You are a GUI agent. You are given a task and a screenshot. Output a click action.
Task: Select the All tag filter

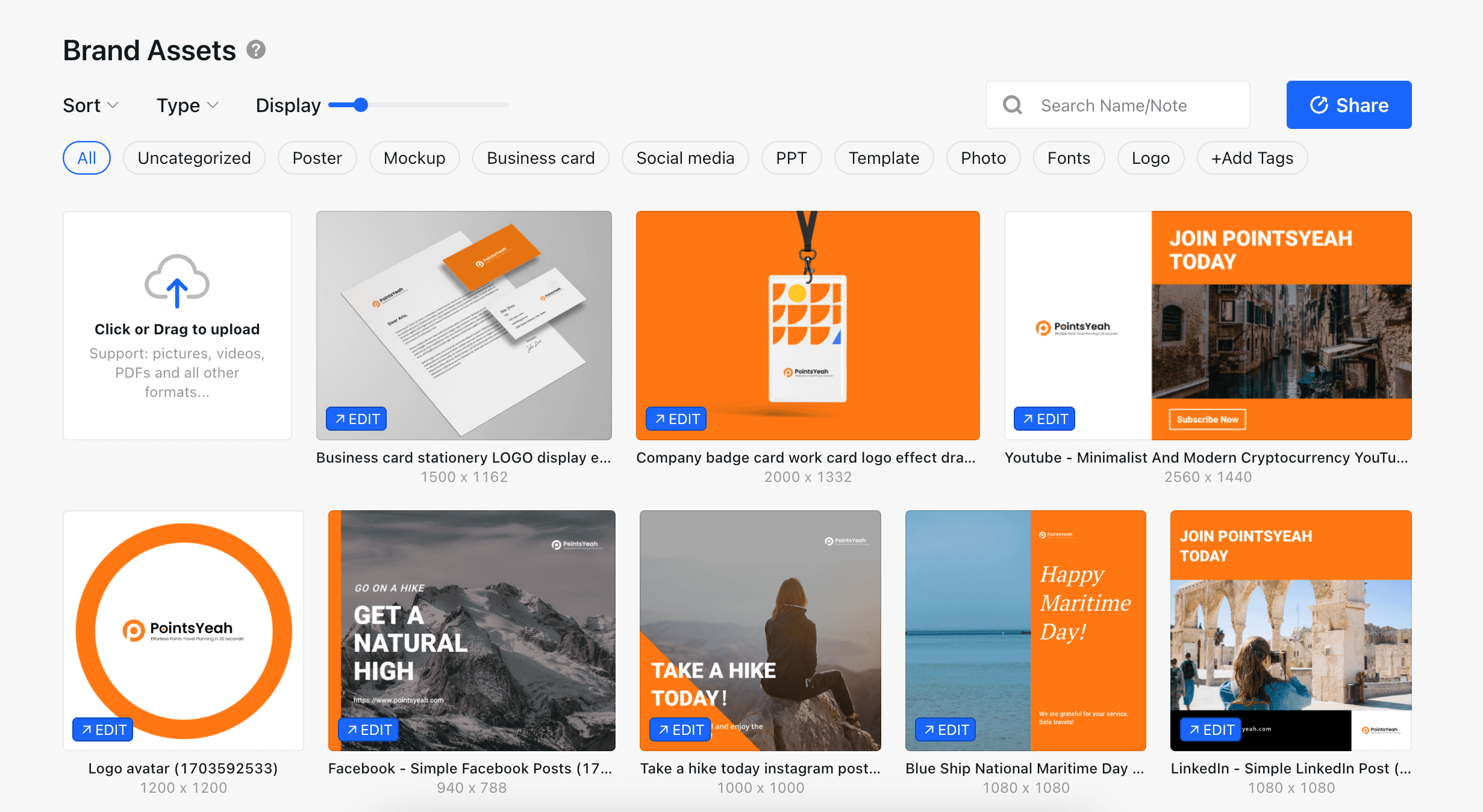(87, 158)
